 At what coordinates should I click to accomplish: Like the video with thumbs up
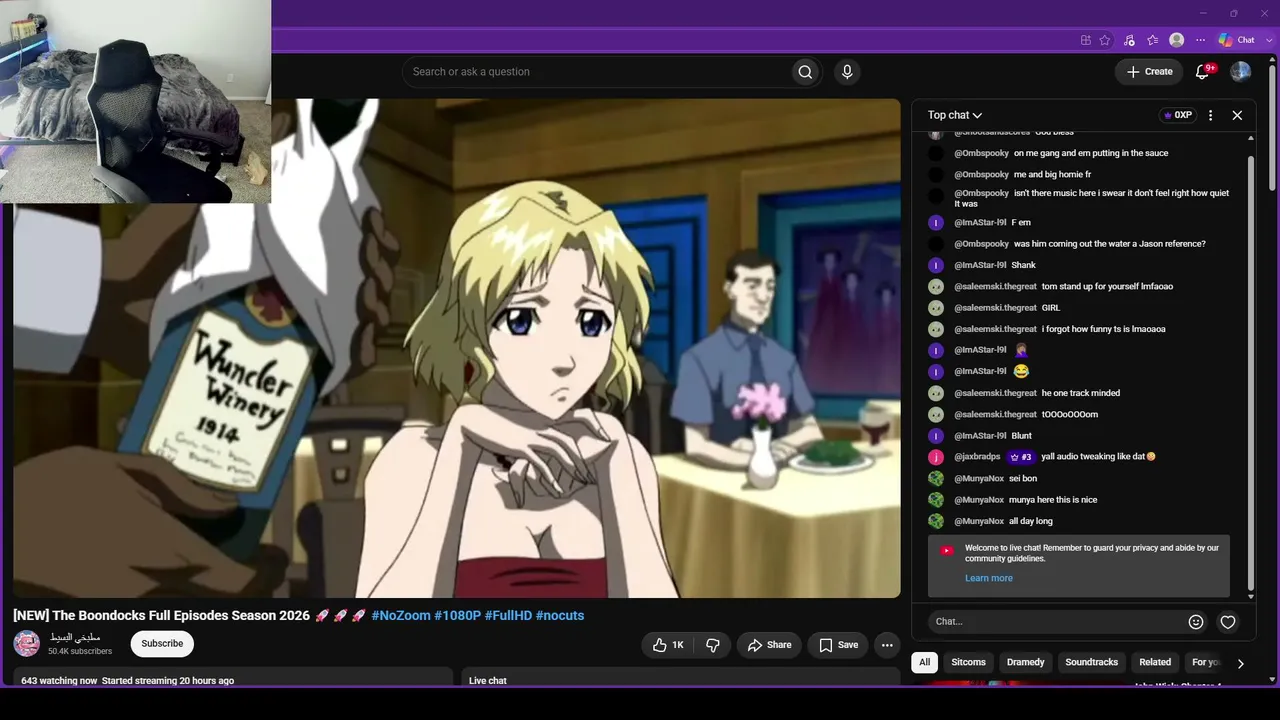point(668,645)
